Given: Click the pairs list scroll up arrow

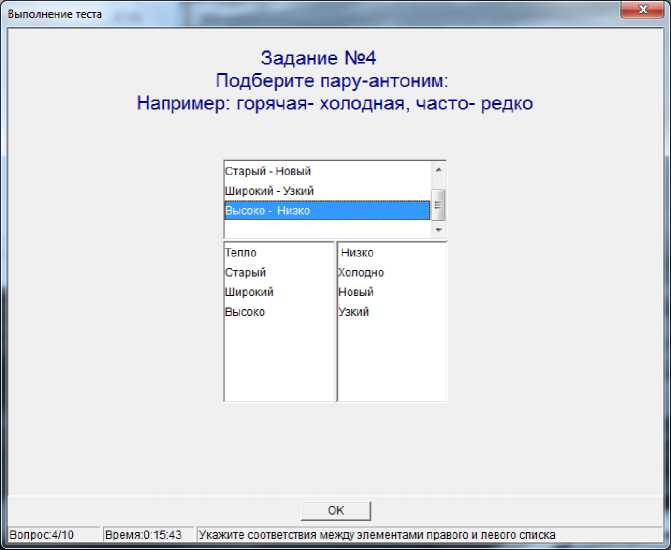Looking at the screenshot, I should click(x=438, y=170).
